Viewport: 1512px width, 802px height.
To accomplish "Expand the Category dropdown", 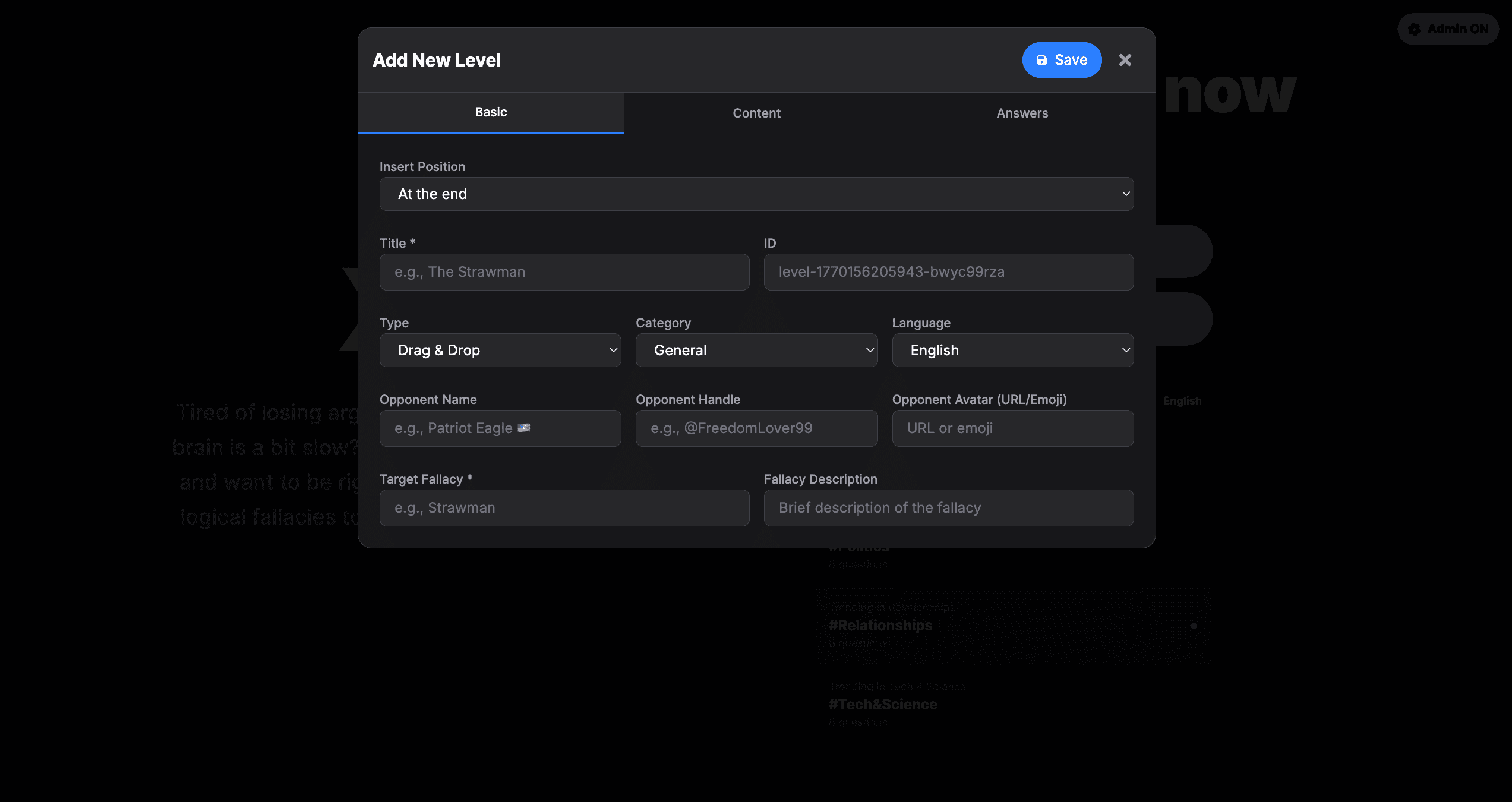I will point(756,351).
